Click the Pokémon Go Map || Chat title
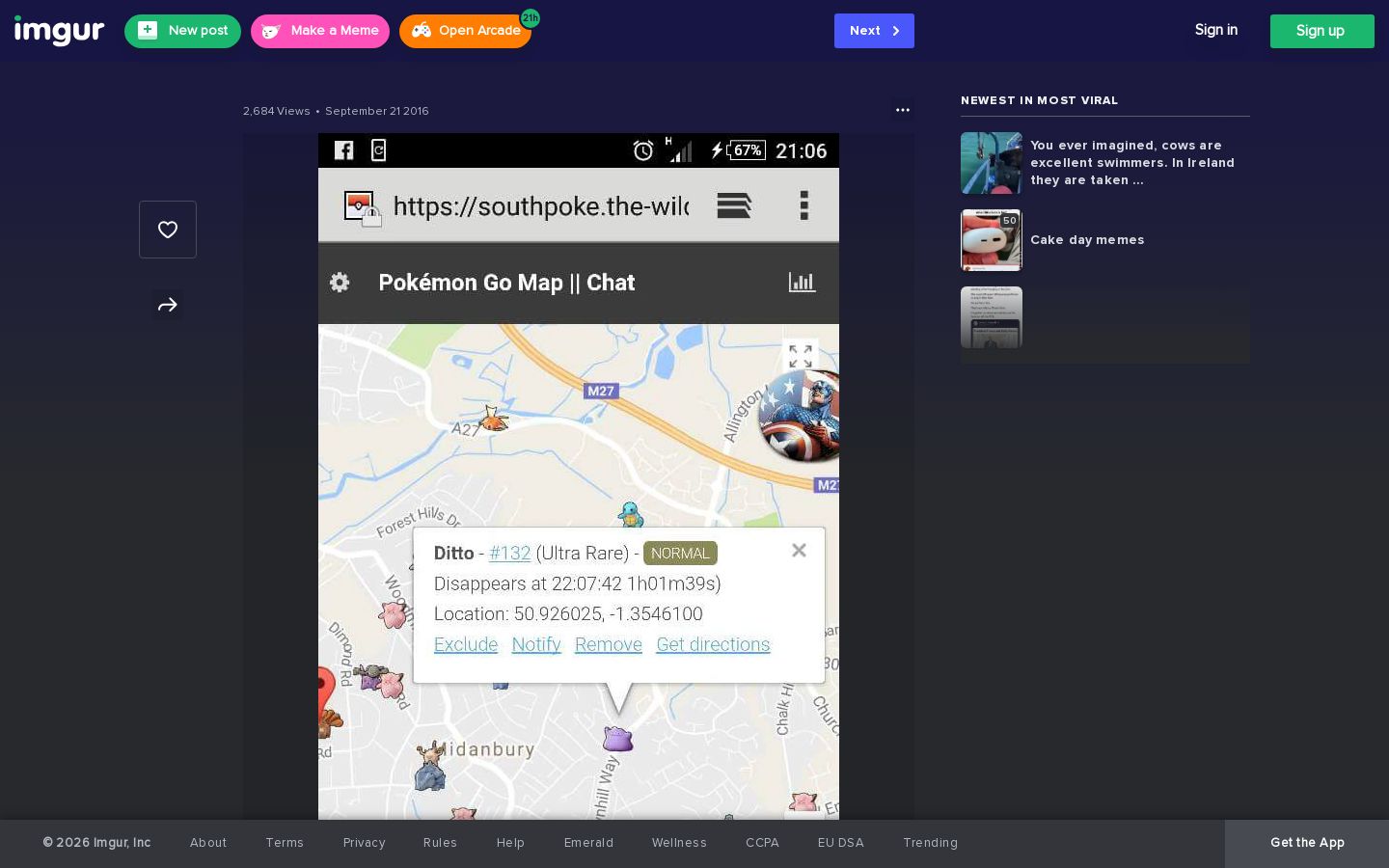Screen dimensions: 1389x868 pyautogui.click(x=506, y=283)
